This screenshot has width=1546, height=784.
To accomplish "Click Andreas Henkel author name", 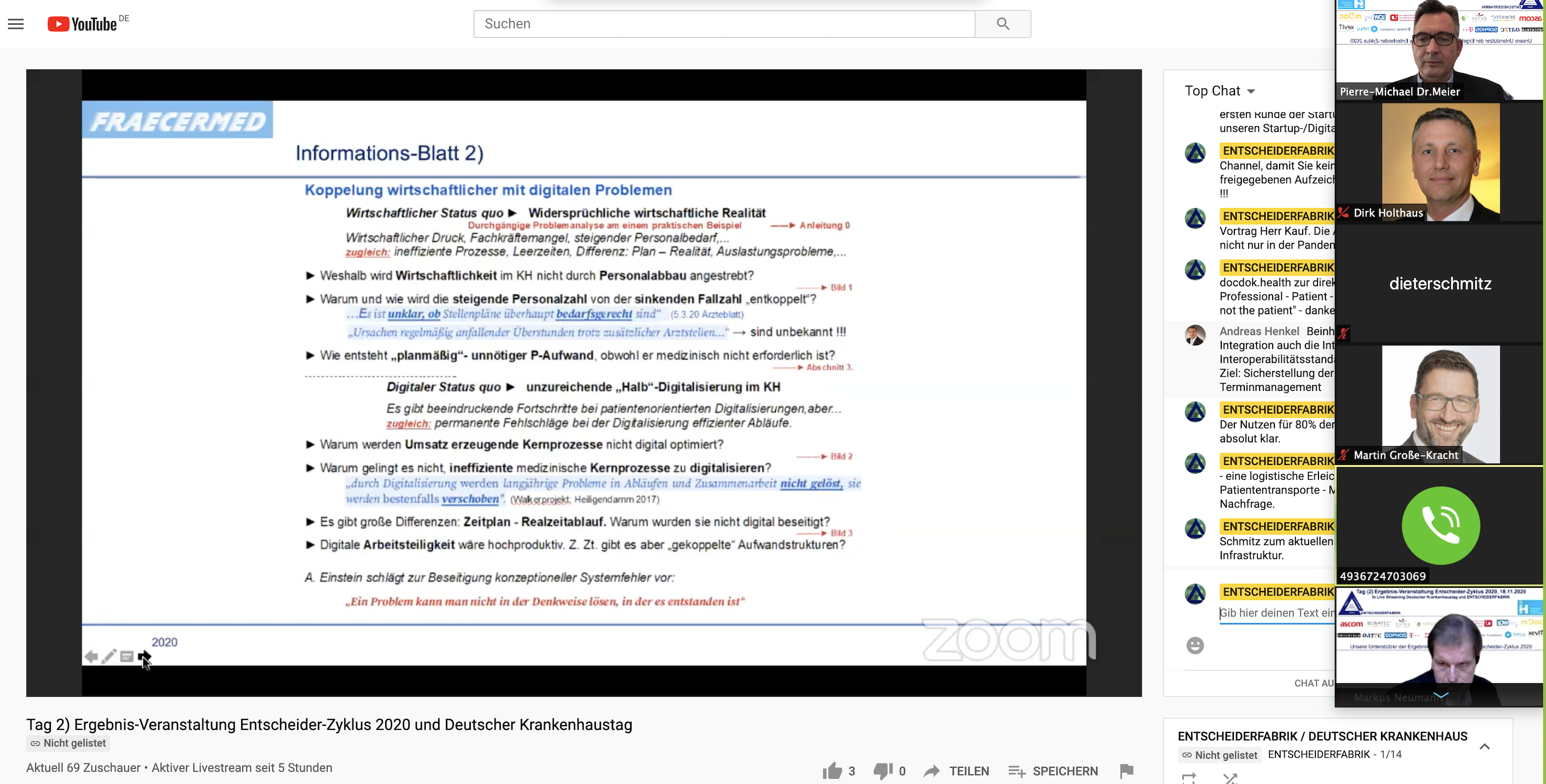I will pyautogui.click(x=1259, y=332).
